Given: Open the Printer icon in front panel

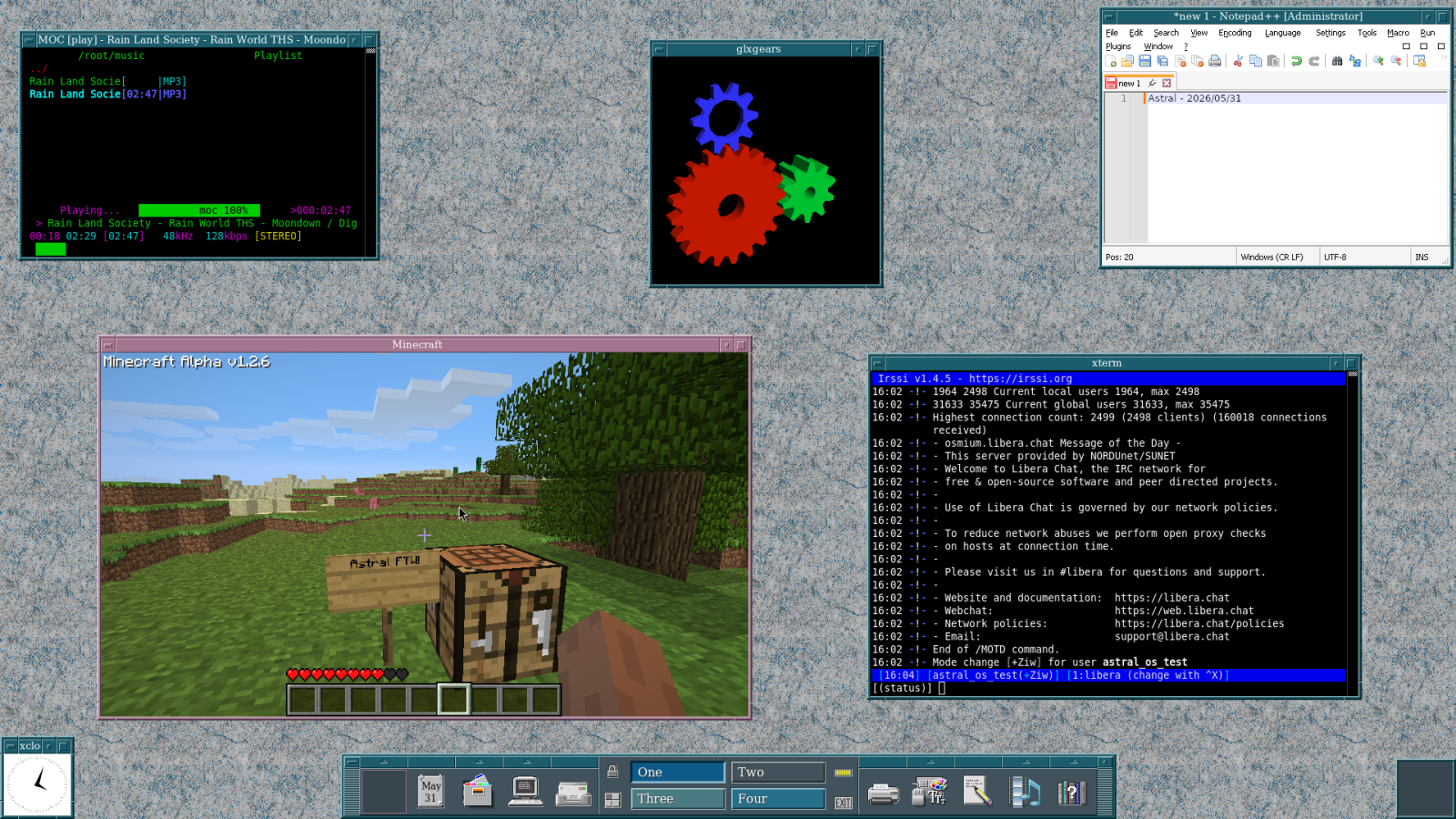Looking at the screenshot, I should tap(883, 794).
